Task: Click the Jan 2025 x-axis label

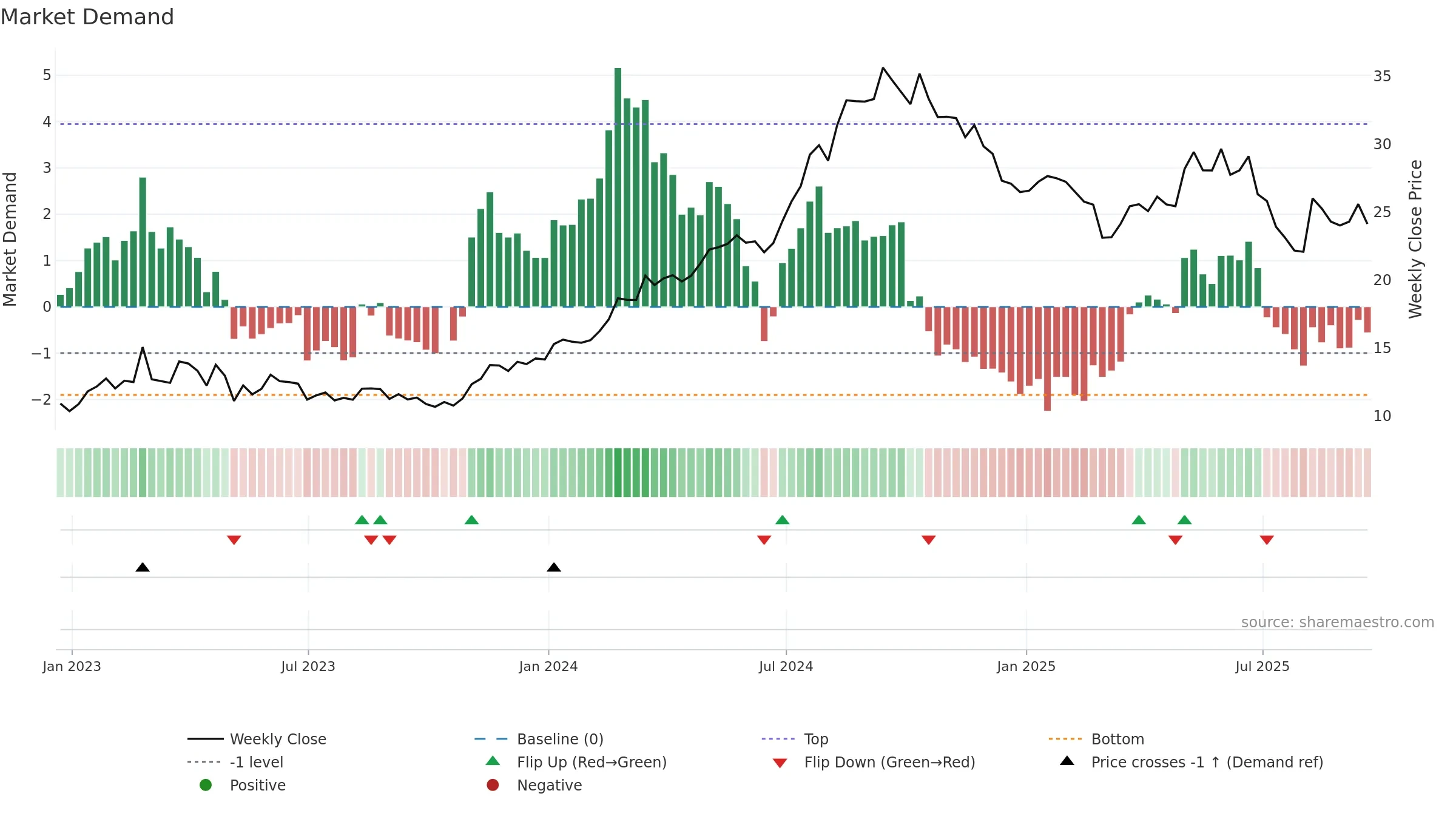Action: [1026, 666]
